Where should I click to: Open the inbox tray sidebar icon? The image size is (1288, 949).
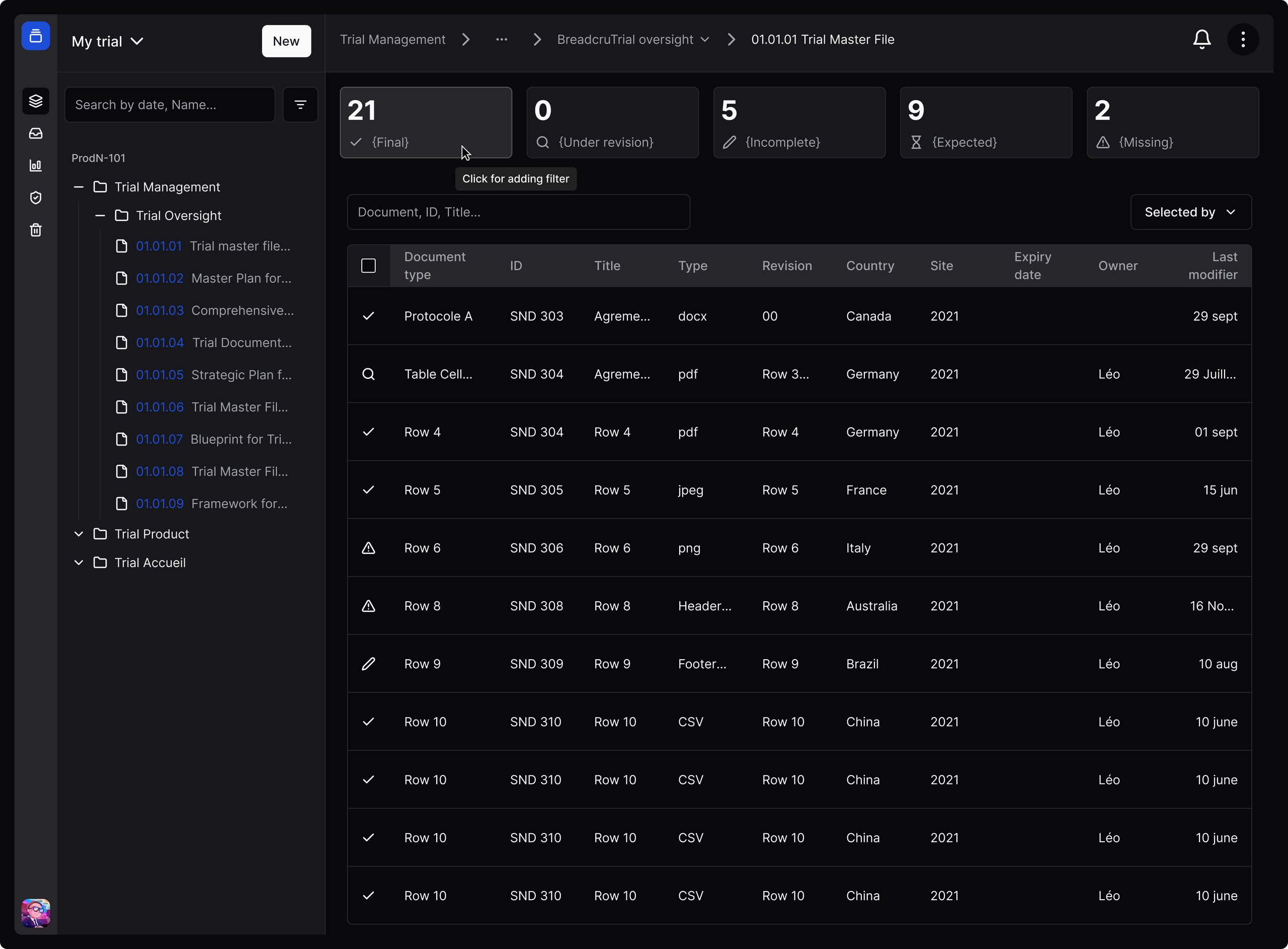click(x=36, y=133)
